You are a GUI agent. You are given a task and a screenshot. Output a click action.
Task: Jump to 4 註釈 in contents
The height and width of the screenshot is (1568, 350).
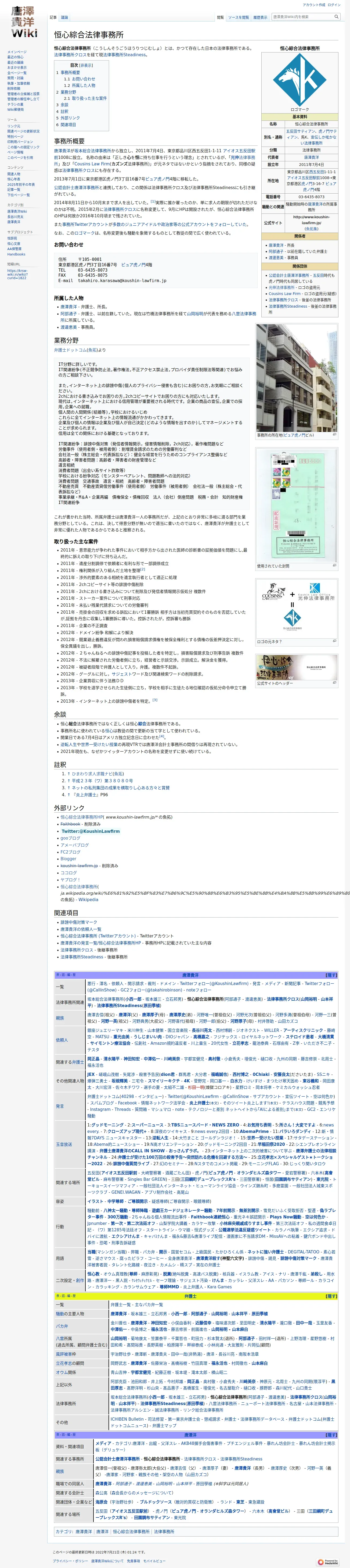pos(63,111)
